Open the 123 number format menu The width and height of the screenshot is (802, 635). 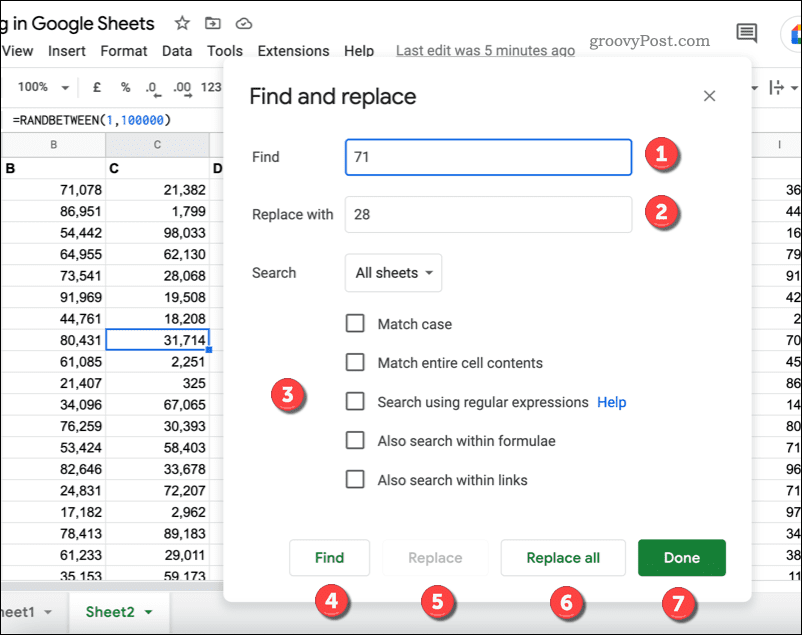(211, 87)
